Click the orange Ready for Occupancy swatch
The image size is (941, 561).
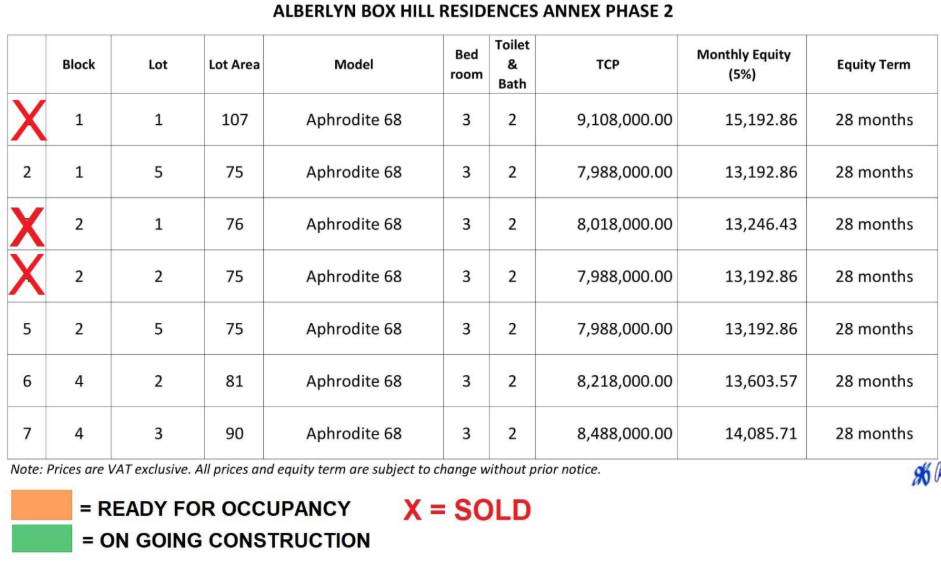tap(41, 506)
